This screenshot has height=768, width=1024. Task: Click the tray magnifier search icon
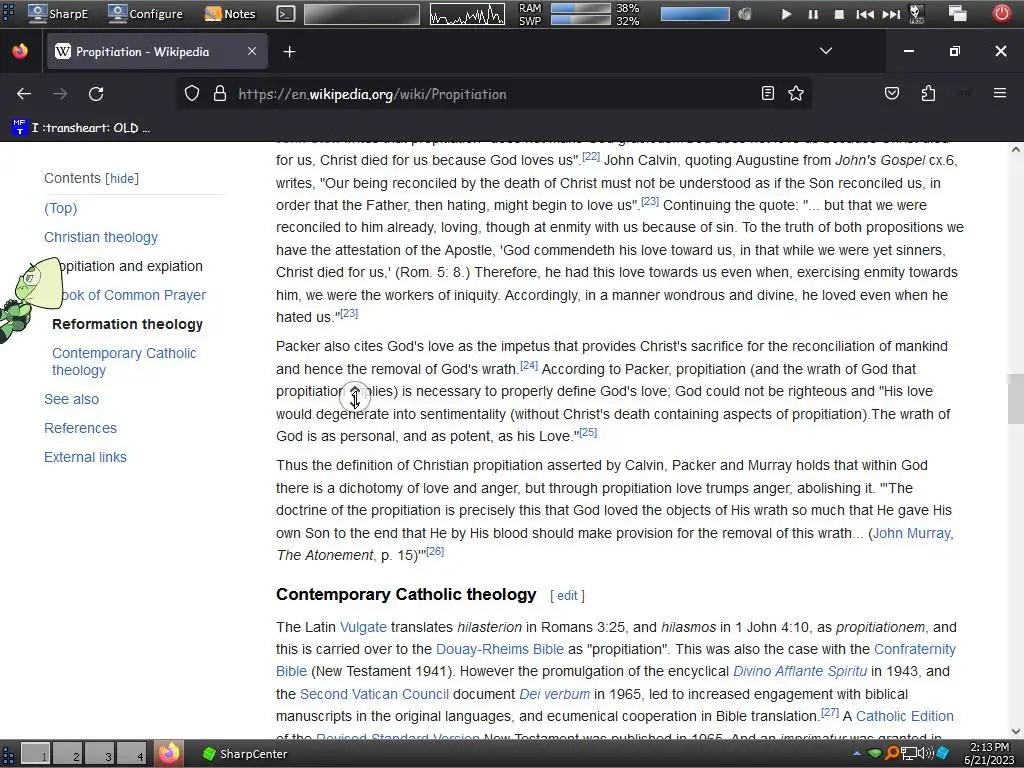[x=892, y=753]
